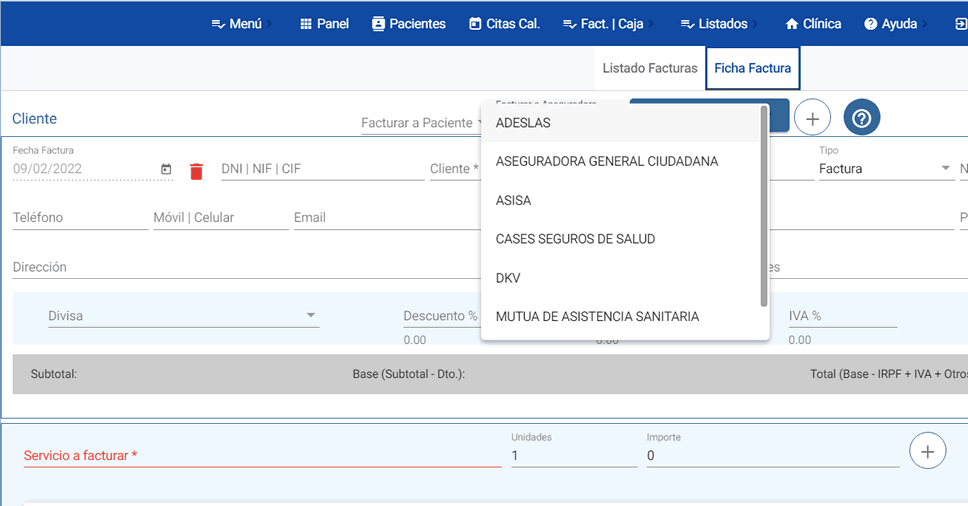Open the calendar picker for Fecha Factura

point(166,169)
